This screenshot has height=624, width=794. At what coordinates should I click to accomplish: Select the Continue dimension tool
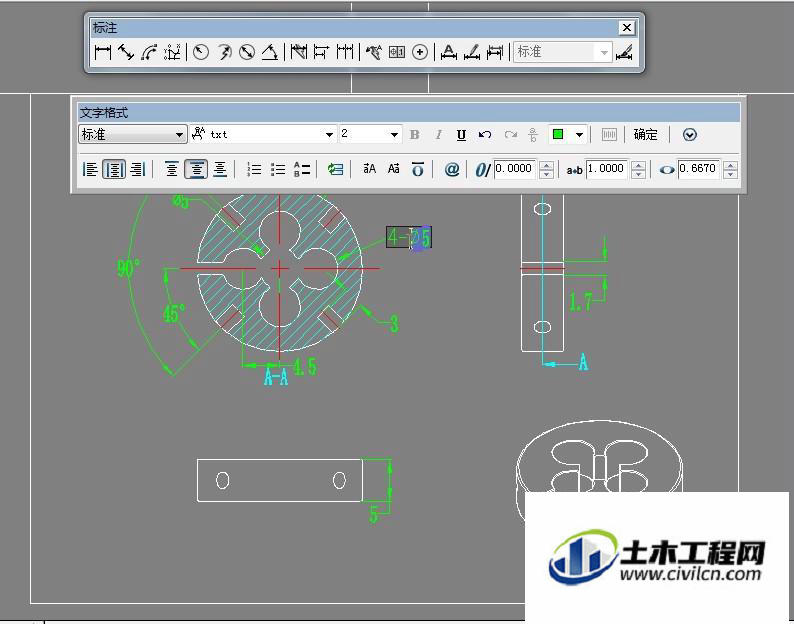click(x=345, y=52)
